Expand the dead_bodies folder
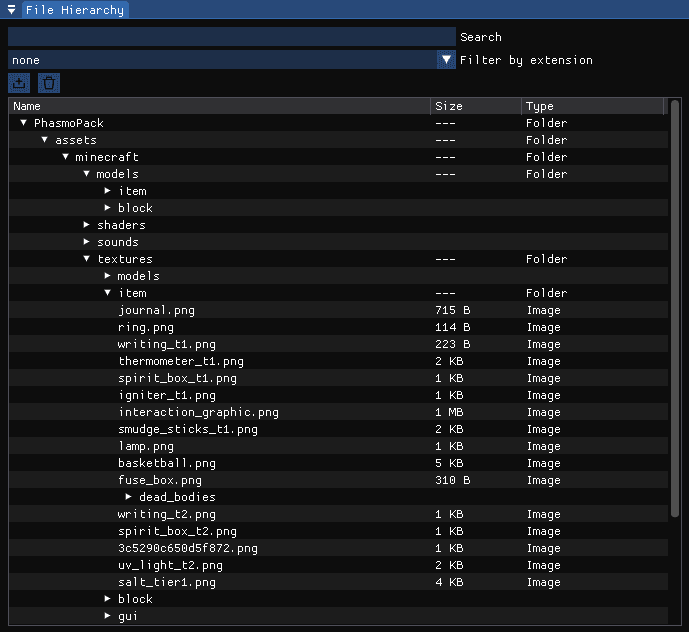Viewport: 689px width, 632px height. click(128, 497)
